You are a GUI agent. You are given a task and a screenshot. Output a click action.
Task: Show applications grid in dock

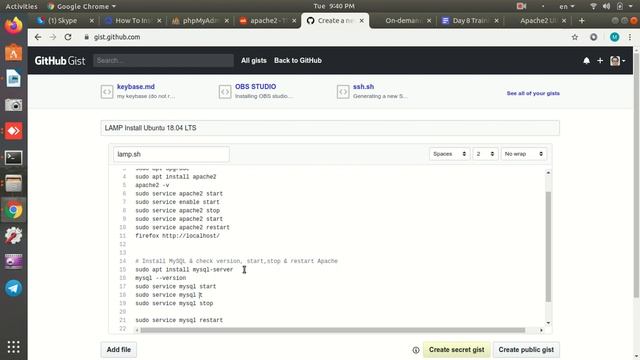[x=13, y=347]
